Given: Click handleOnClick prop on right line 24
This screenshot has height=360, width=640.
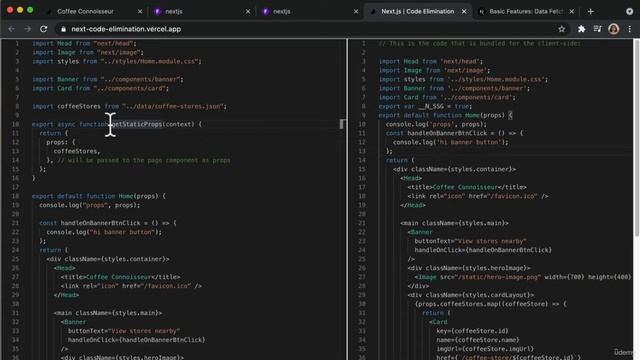Looking at the screenshot, I should click(483, 250).
